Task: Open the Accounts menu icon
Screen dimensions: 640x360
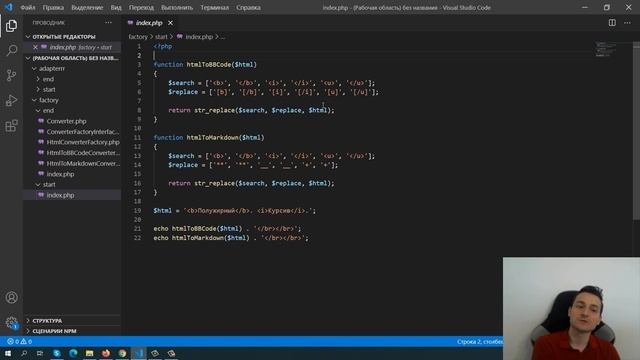Action: pyautogui.click(x=11, y=298)
